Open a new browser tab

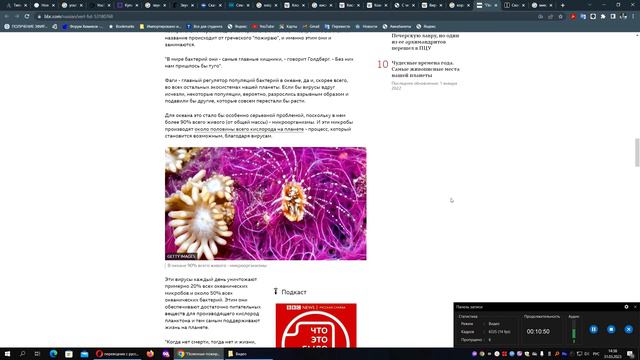pos(562,5)
